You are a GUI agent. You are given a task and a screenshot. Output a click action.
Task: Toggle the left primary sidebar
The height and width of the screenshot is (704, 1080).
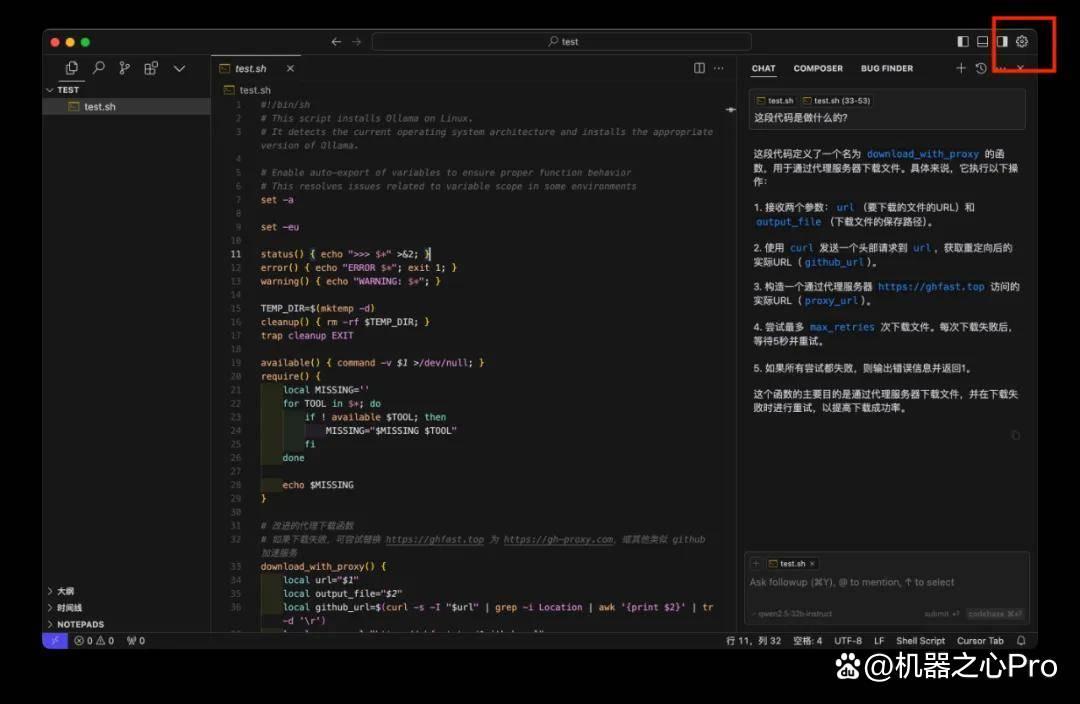(x=963, y=41)
